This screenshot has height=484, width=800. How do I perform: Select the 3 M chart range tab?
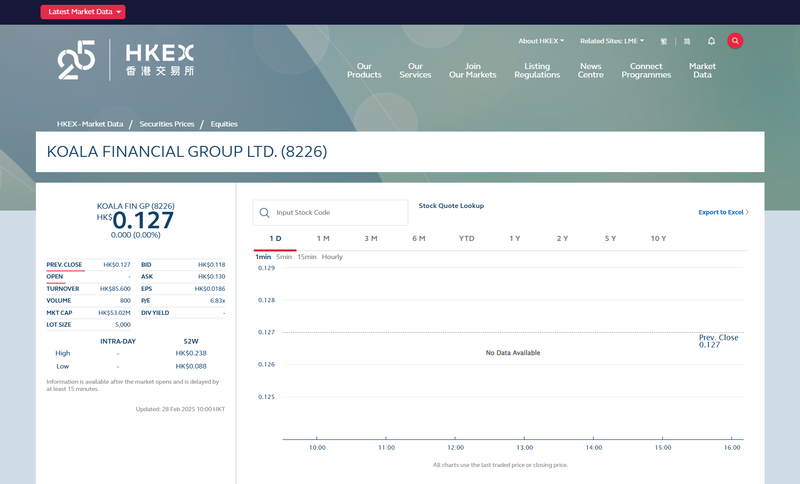pos(371,239)
